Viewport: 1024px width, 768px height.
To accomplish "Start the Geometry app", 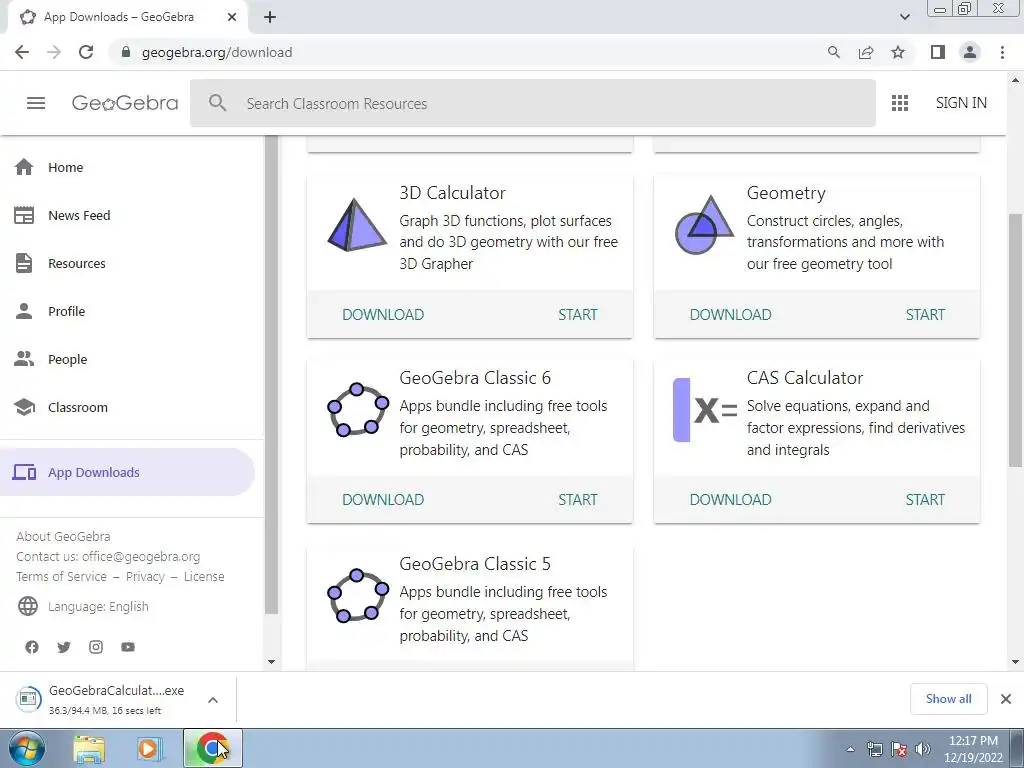I will (925, 314).
